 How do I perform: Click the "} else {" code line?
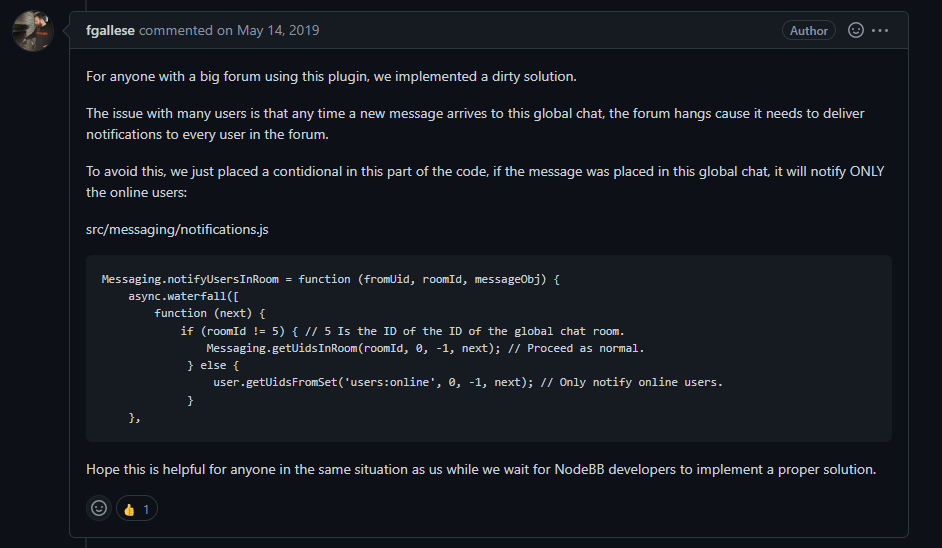click(214, 365)
